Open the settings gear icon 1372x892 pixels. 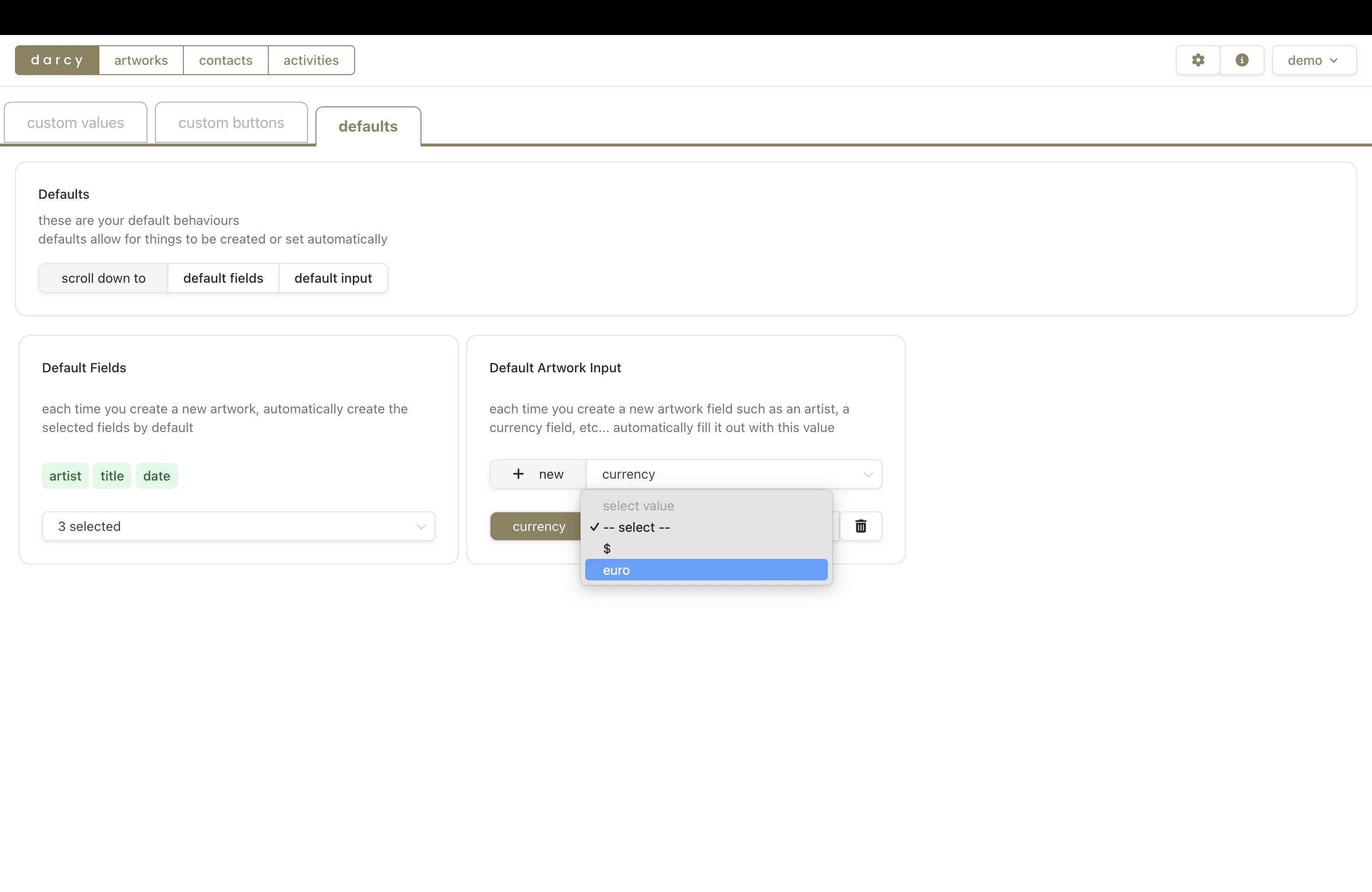click(x=1198, y=60)
